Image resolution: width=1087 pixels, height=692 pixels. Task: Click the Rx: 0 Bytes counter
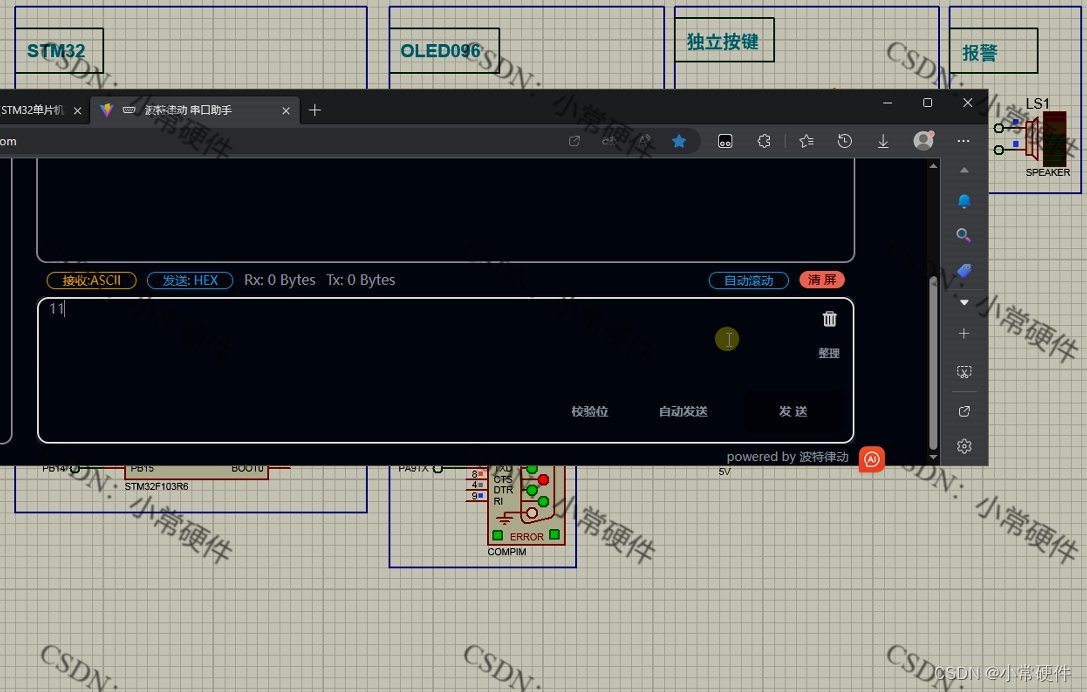(x=279, y=280)
